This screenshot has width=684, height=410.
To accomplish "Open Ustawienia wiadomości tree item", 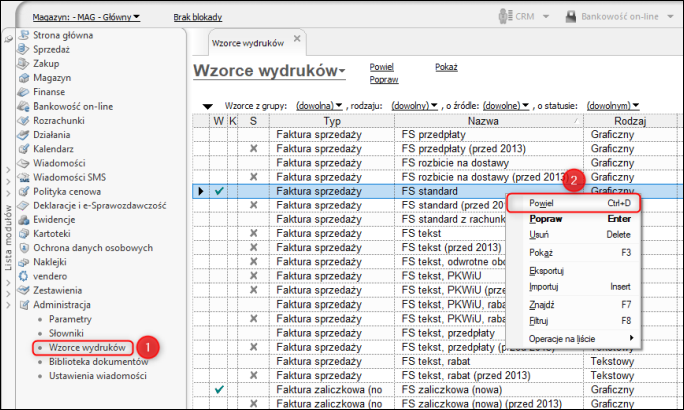I will click(x=98, y=376).
